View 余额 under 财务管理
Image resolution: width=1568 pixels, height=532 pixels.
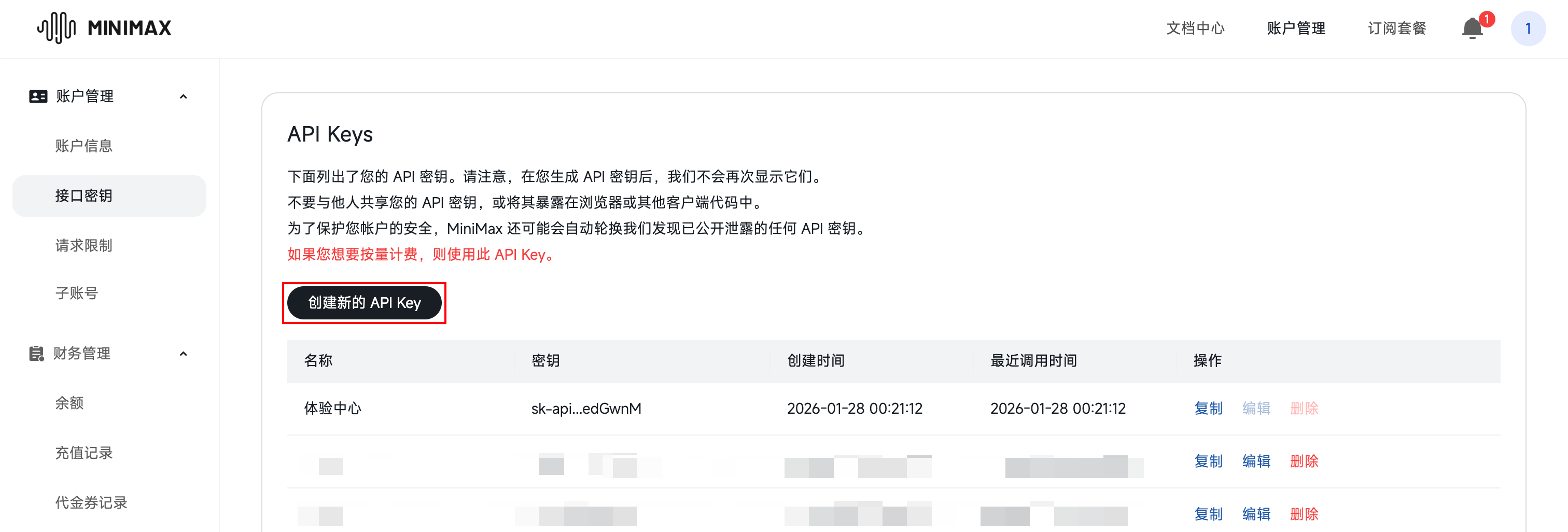71,403
